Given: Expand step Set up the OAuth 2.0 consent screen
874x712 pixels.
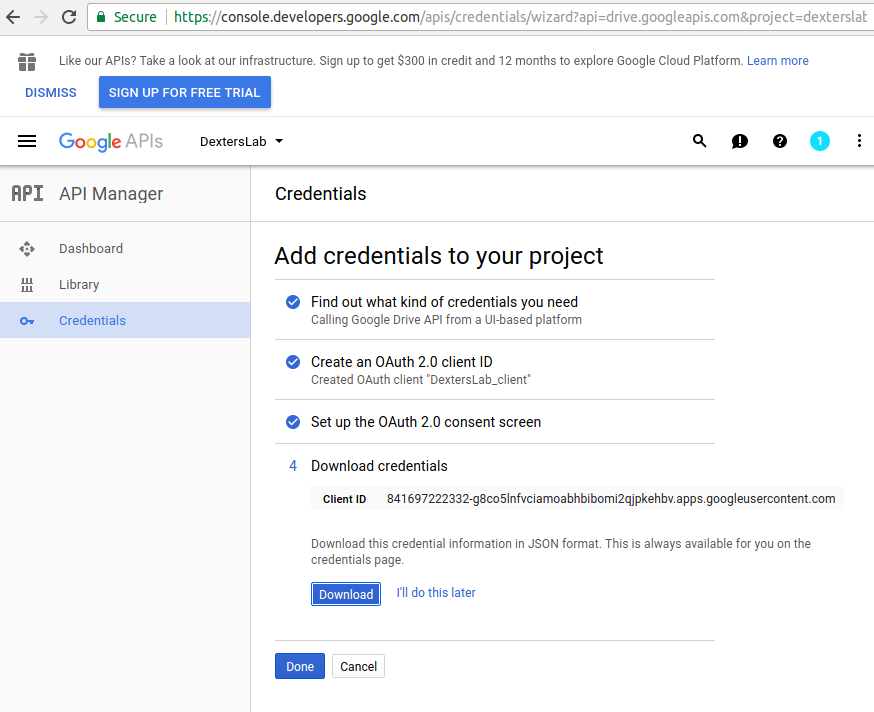Looking at the screenshot, I should pyautogui.click(x=426, y=422).
